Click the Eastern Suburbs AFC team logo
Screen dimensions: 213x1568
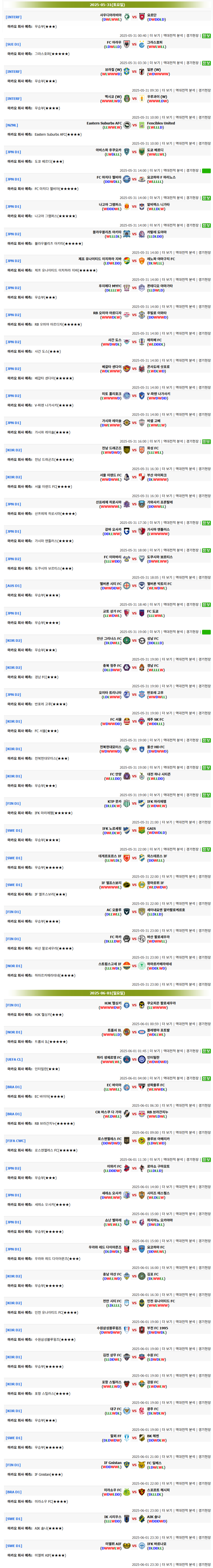pyautogui.click(x=127, y=125)
